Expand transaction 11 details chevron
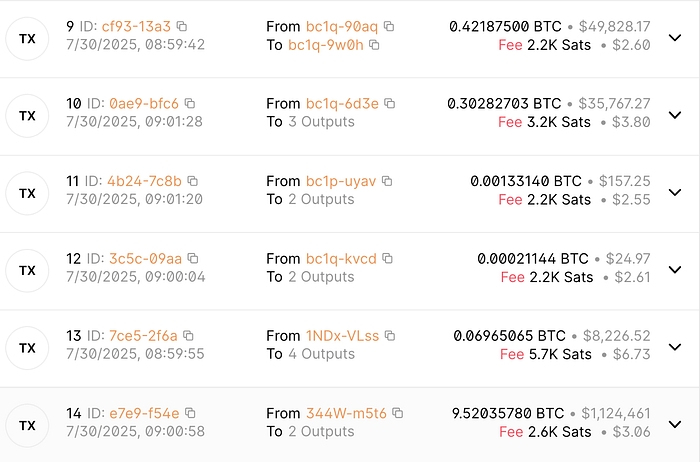The width and height of the screenshot is (700, 462). point(675,192)
